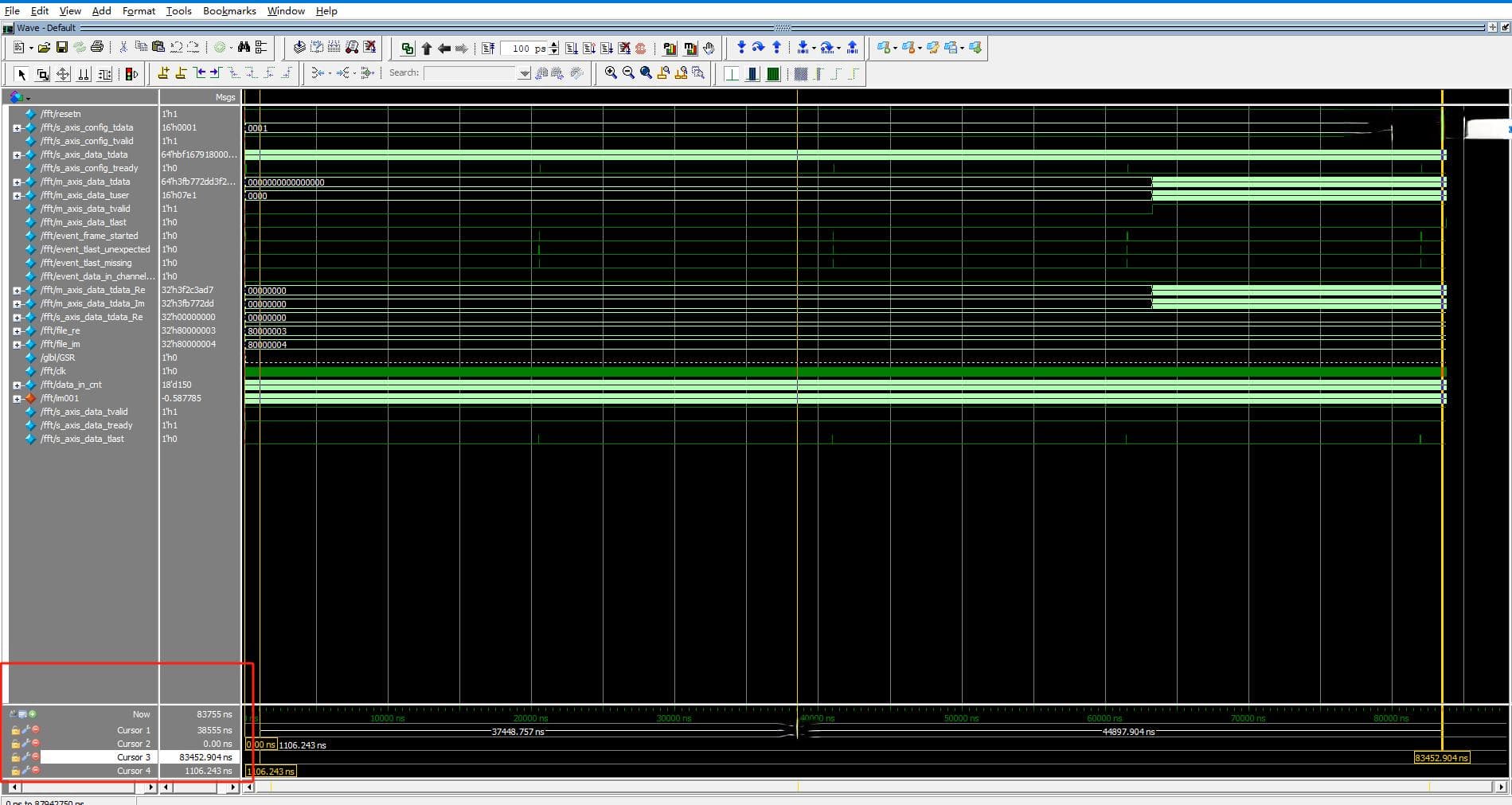Click the 83452.904 ns cursor flag in timeline
1512x805 pixels.
(1441, 757)
